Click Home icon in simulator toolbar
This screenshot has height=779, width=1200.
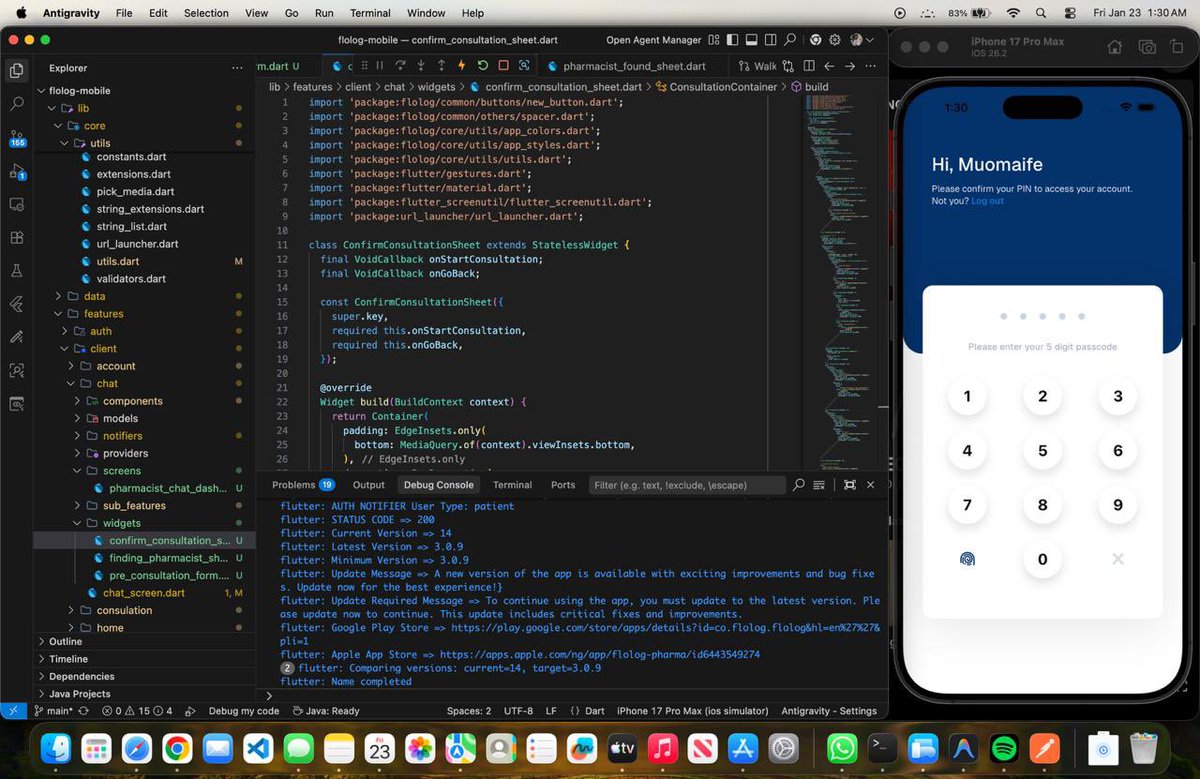[x=1115, y=47]
